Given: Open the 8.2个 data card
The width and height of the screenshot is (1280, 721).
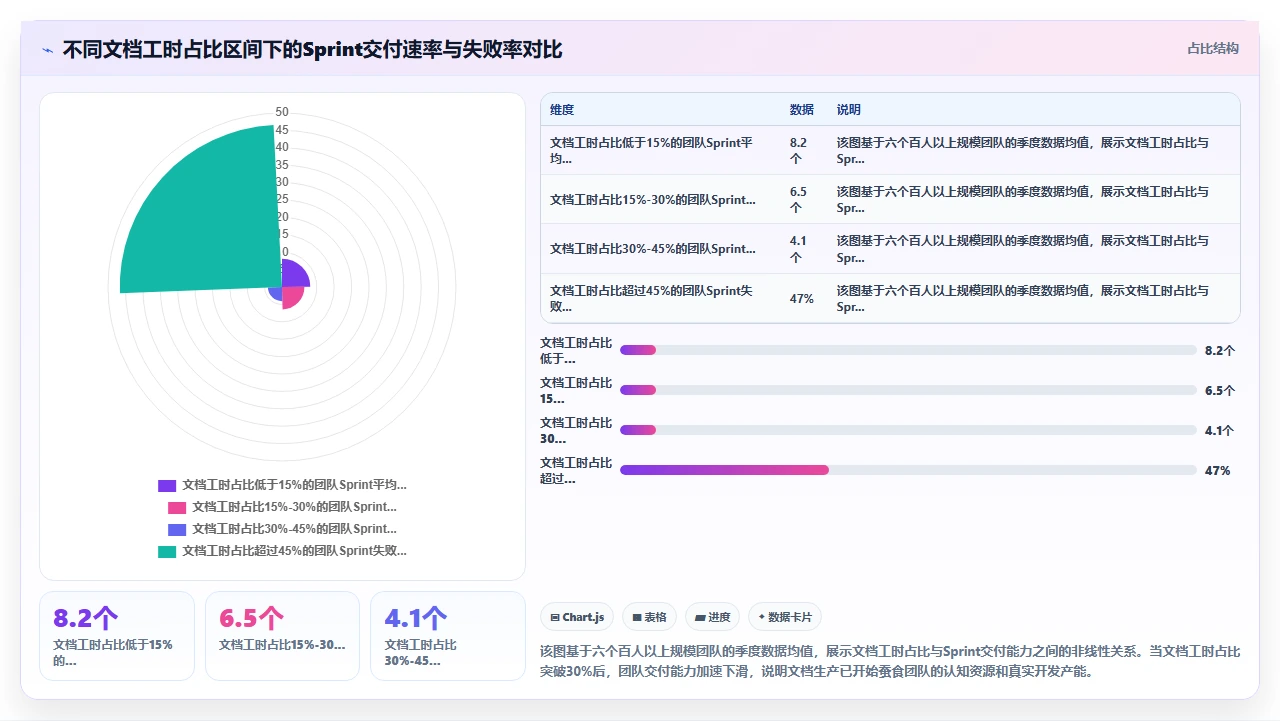Looking at the screenshot, I should click(x=117, y=636).
